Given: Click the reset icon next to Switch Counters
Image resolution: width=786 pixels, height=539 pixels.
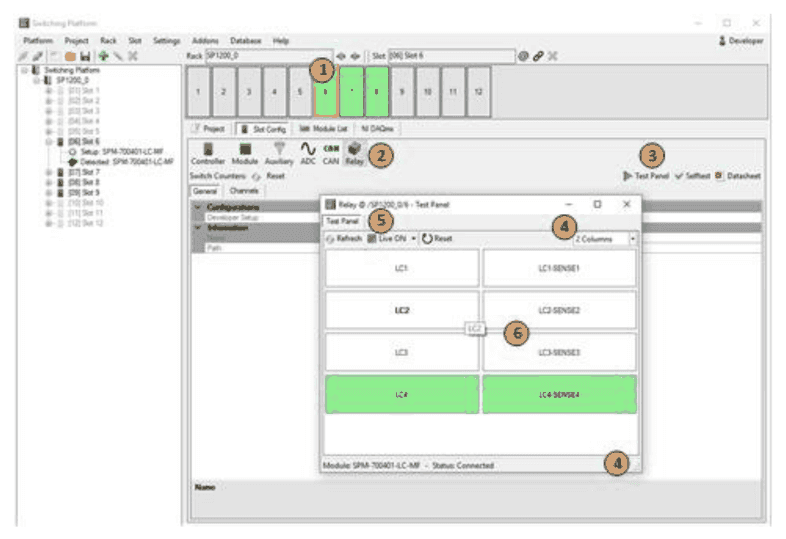Looking at the screenshot, I should (x=257, y=176).
